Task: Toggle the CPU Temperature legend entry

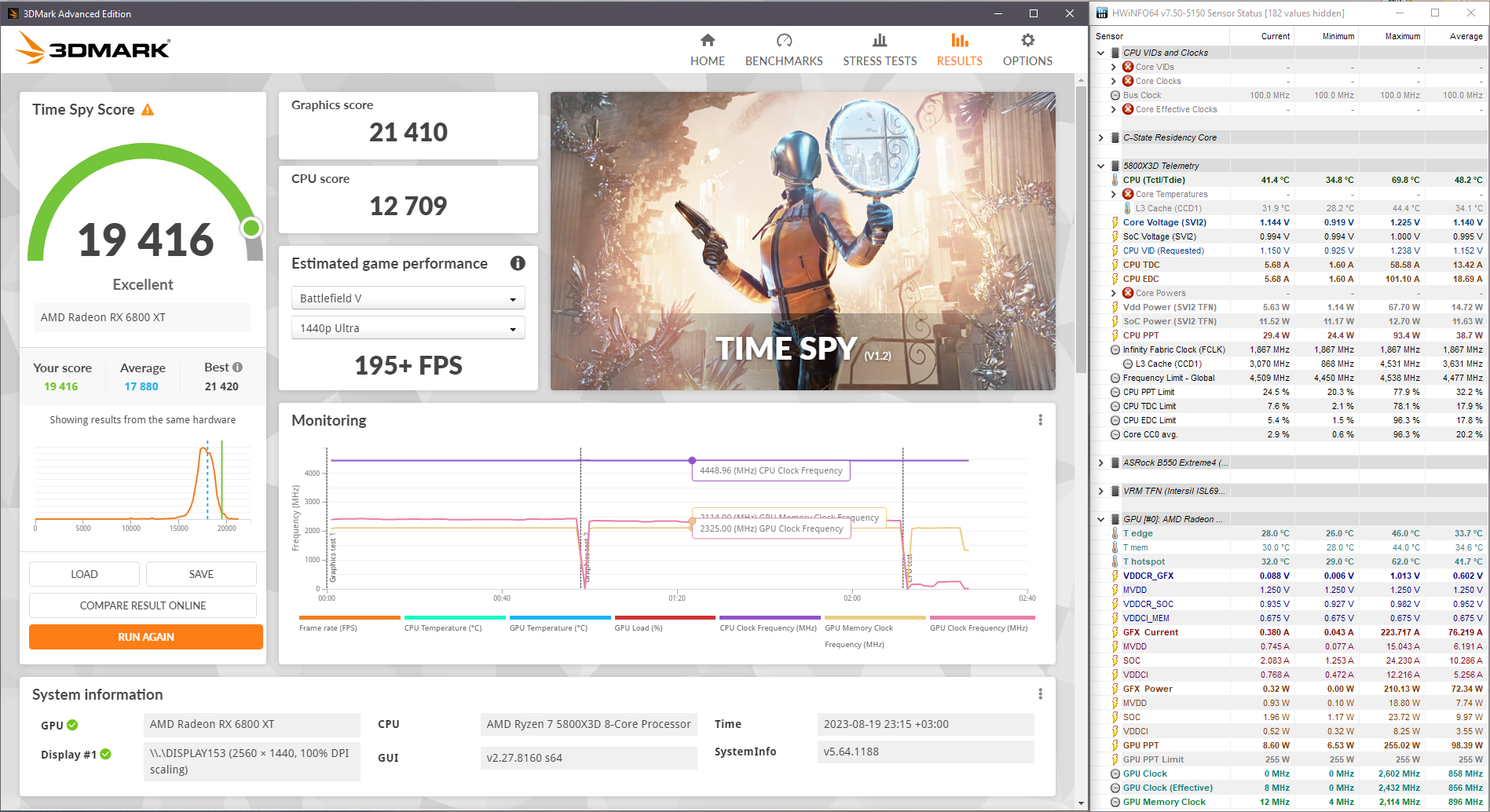Action: click(x=455, y=624)
